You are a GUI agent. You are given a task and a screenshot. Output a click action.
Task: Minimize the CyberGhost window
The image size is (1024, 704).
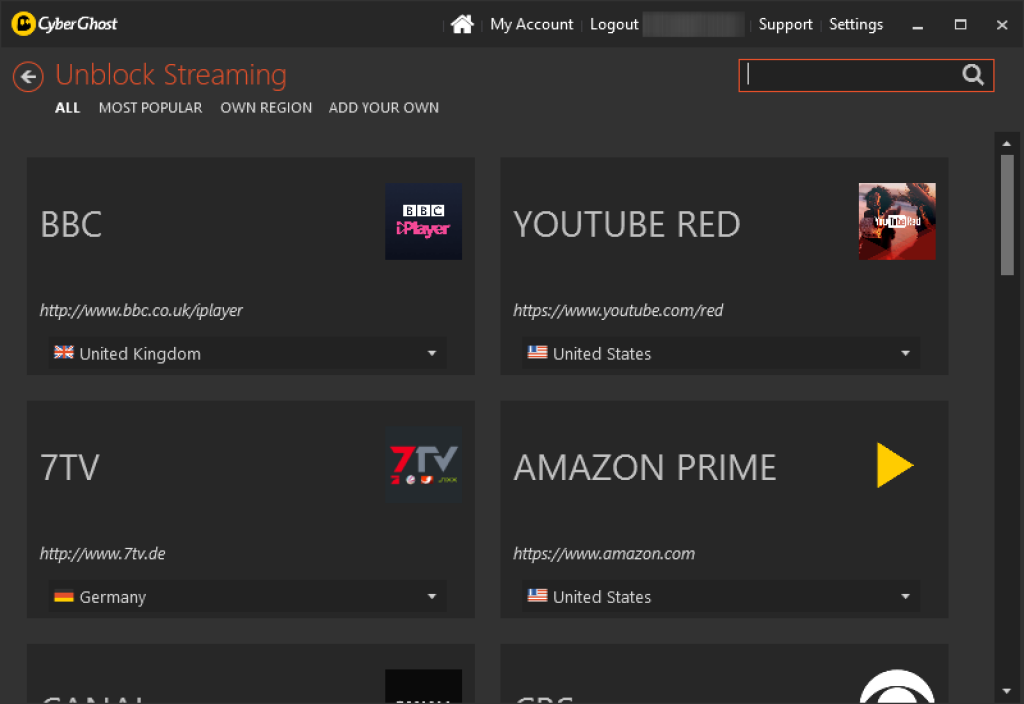click(918, 25)
